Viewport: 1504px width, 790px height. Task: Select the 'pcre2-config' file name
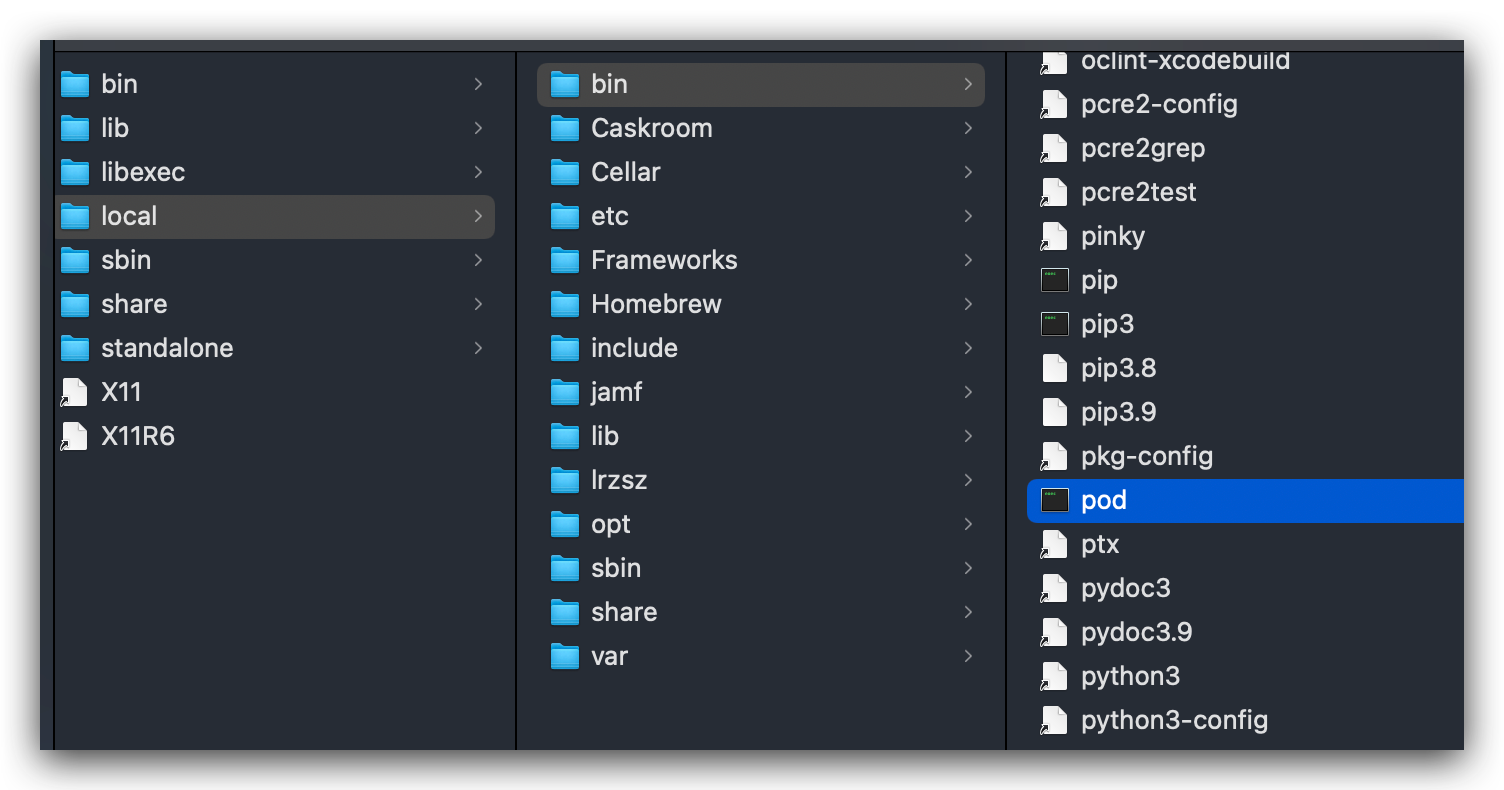click(1159, 104)
